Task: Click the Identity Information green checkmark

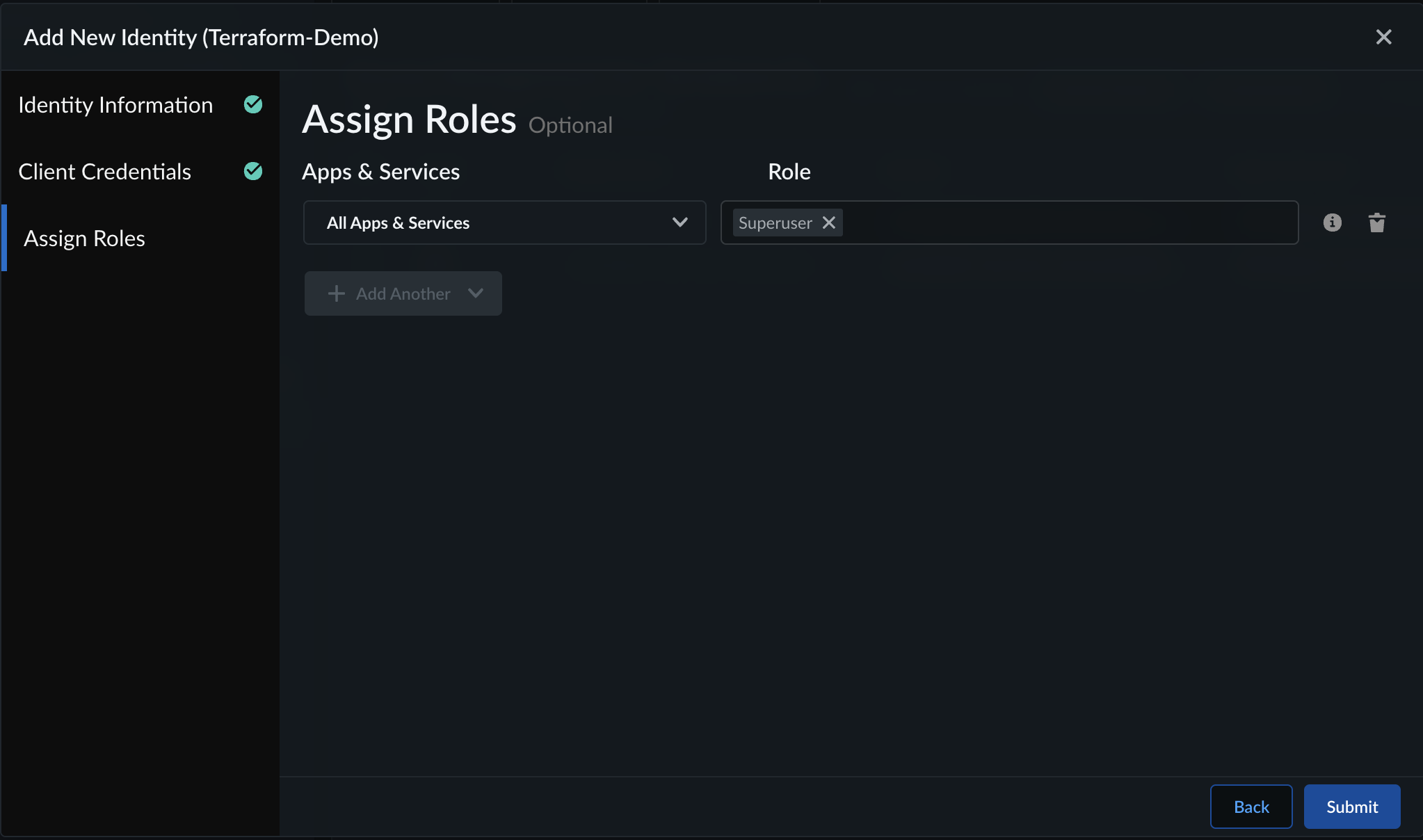Action: [253, 104]
